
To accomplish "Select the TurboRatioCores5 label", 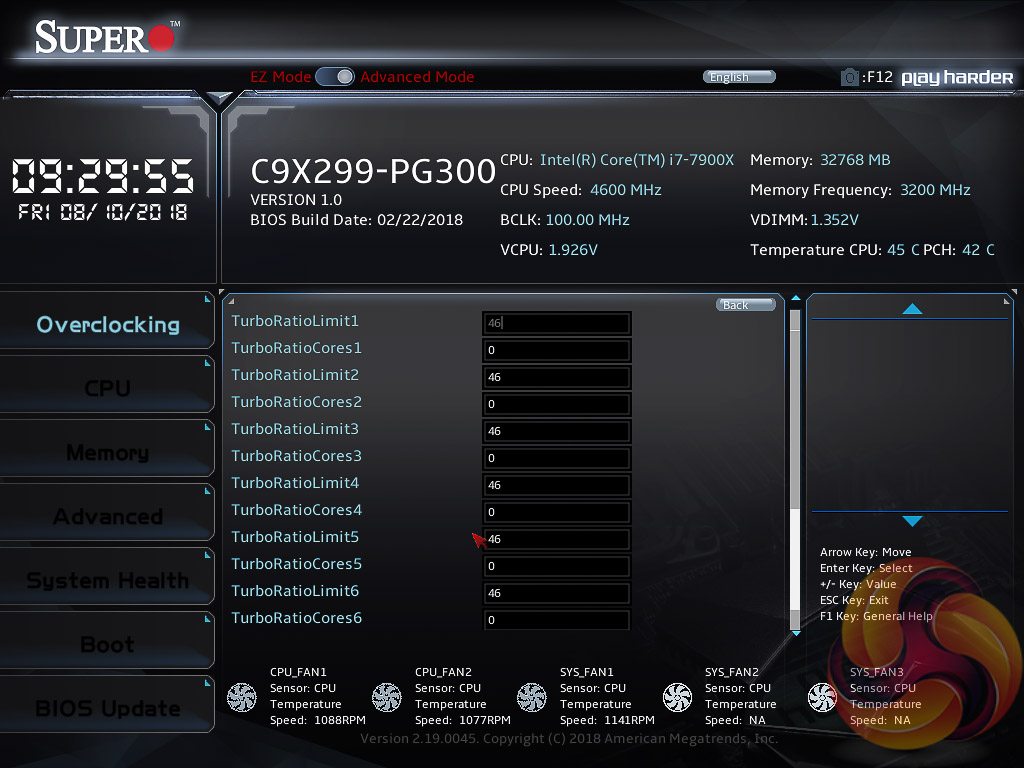I will pyautogui.click(x=296, y=564).
